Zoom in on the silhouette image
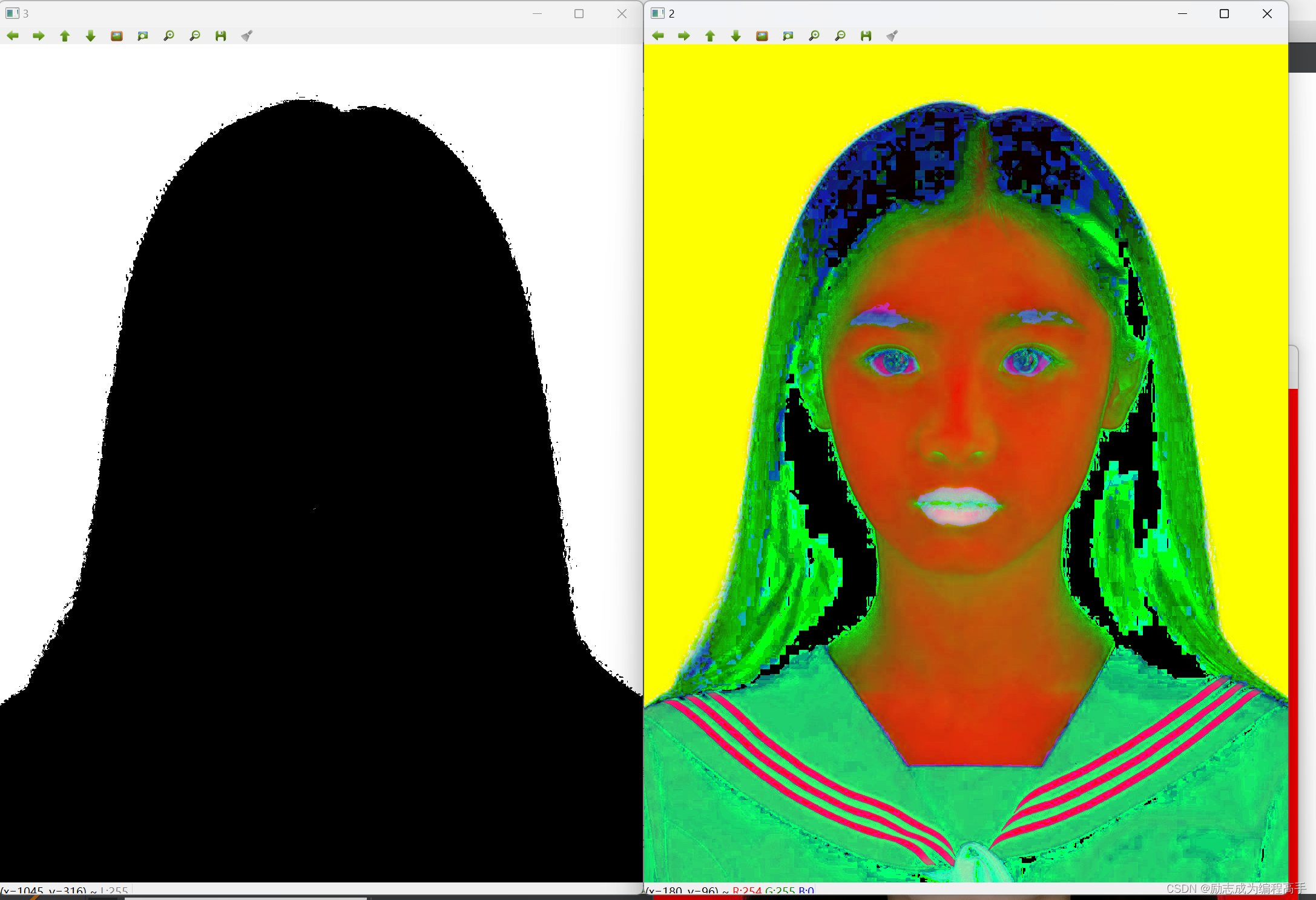Image resolution: width=1316 pixels, height=900 pixels. click(x=169, y=36)
